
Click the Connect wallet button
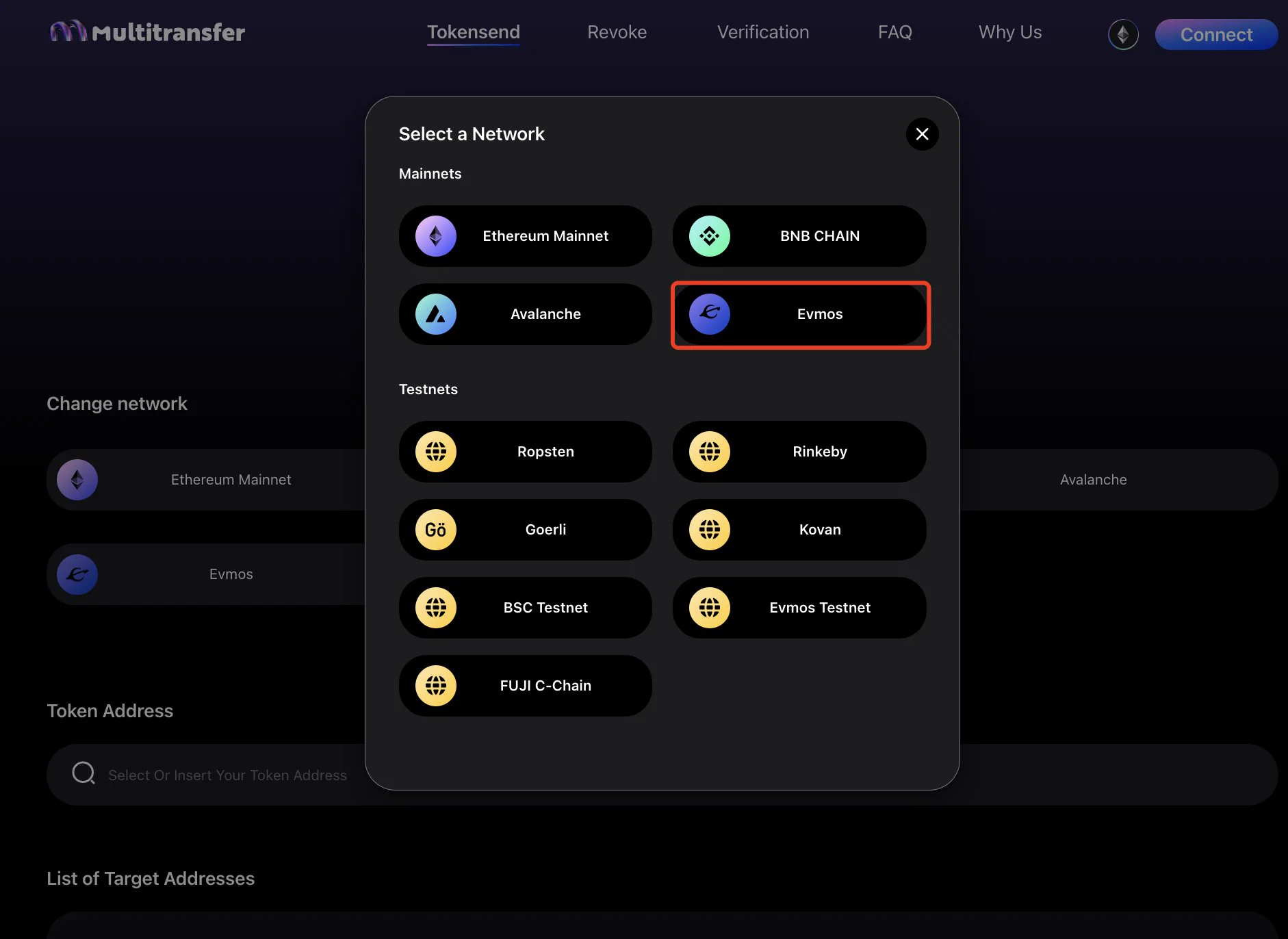click(x=1216, y=34)
